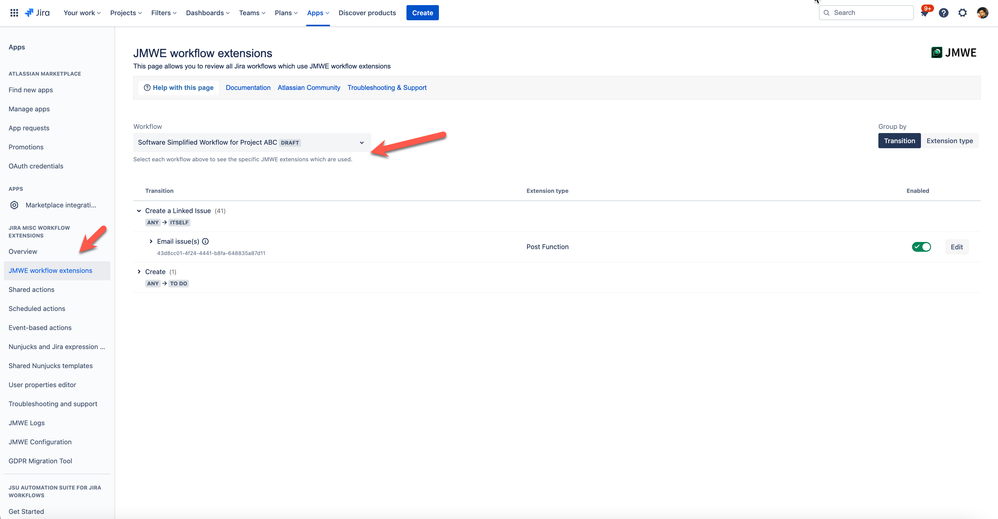
Task: Open Nunjucks and Jira expression tester
Action: 57,347
